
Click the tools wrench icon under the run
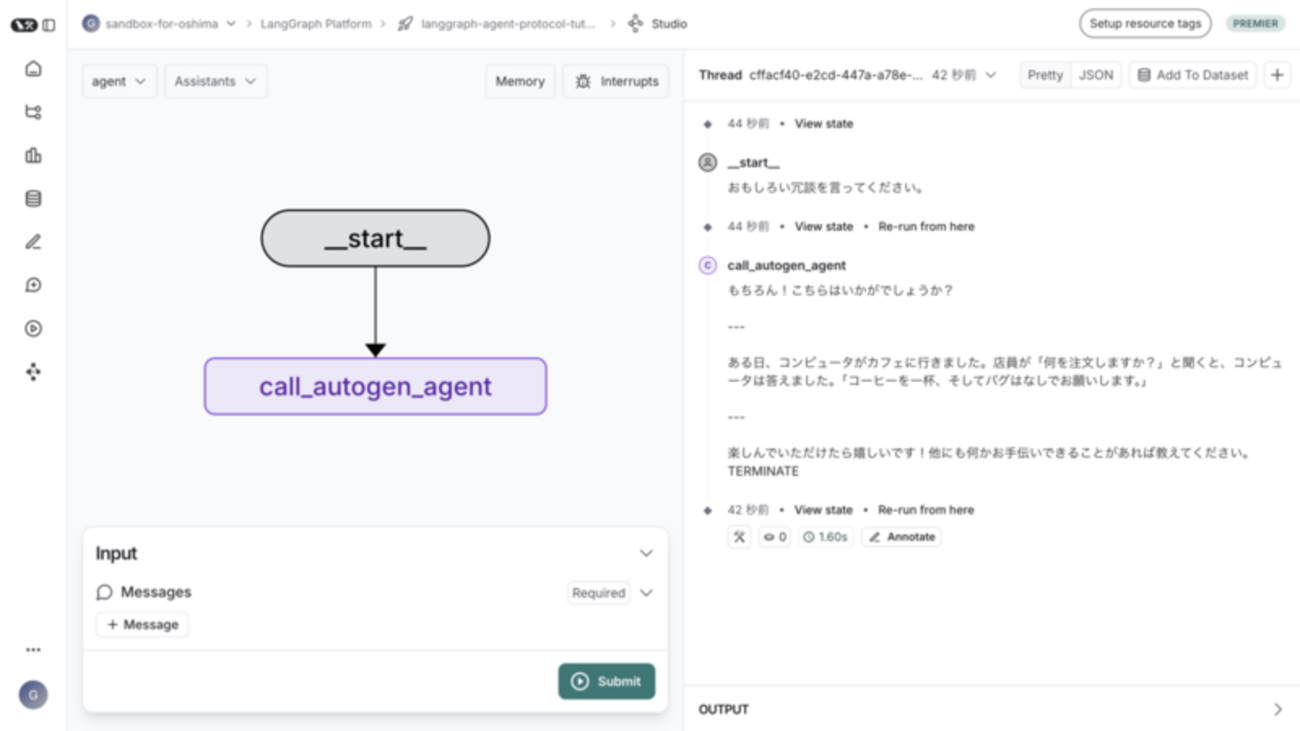coord(739,537)
